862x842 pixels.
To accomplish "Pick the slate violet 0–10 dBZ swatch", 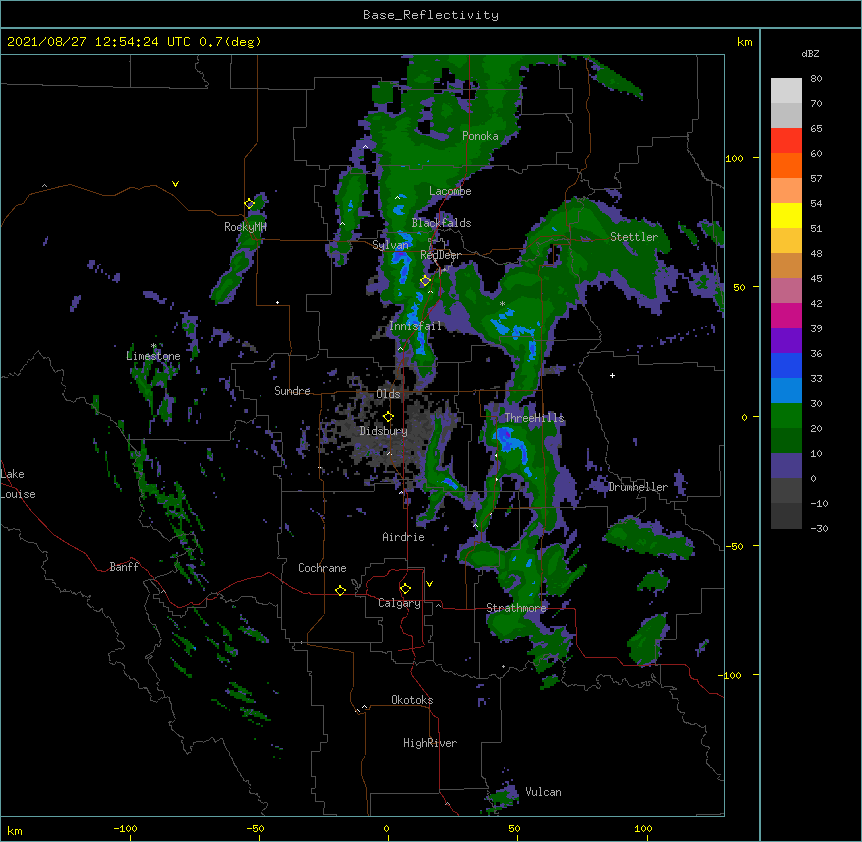I will (786, 466).
